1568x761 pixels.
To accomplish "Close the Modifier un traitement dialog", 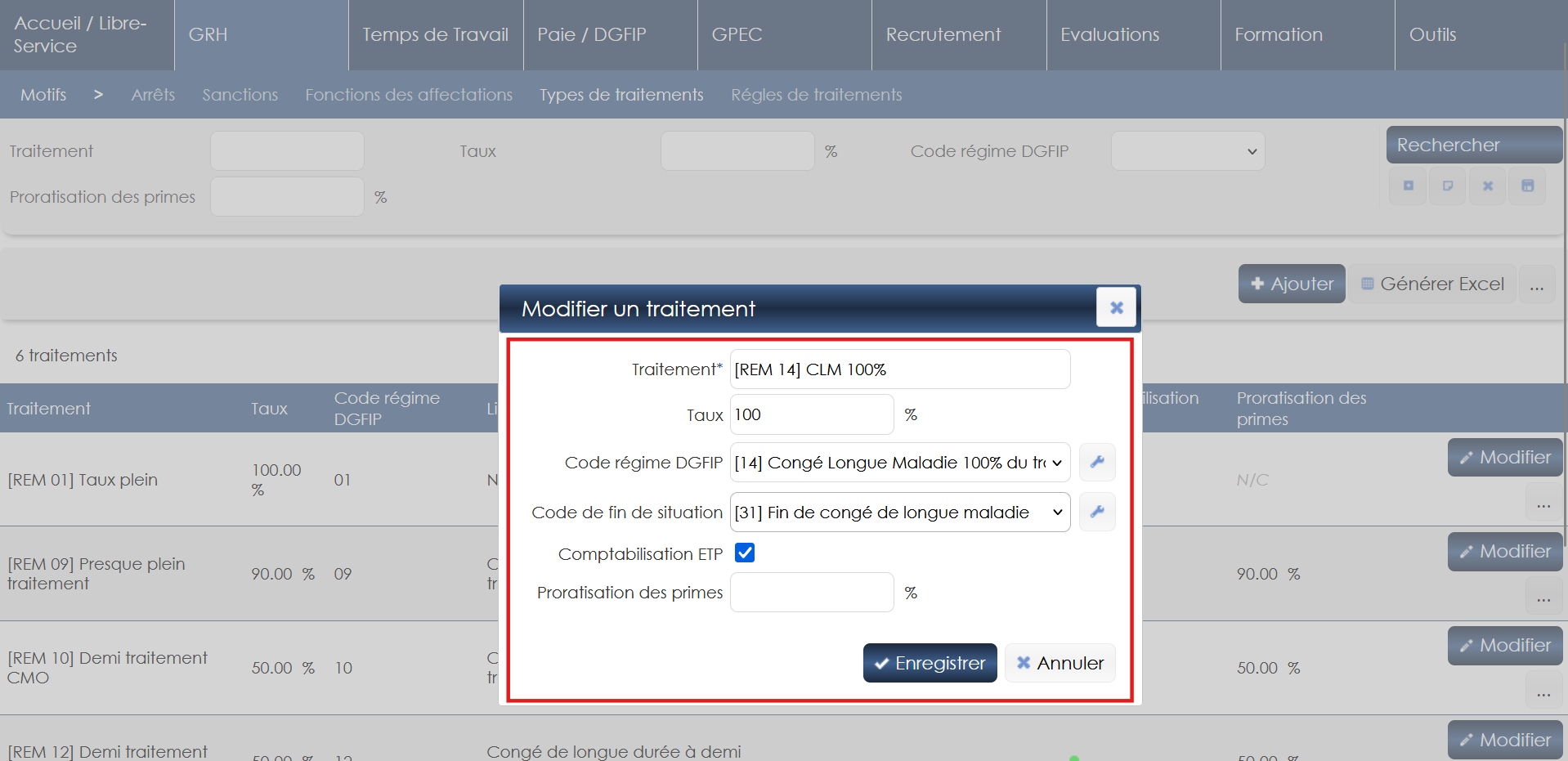I will point(1116,308).
